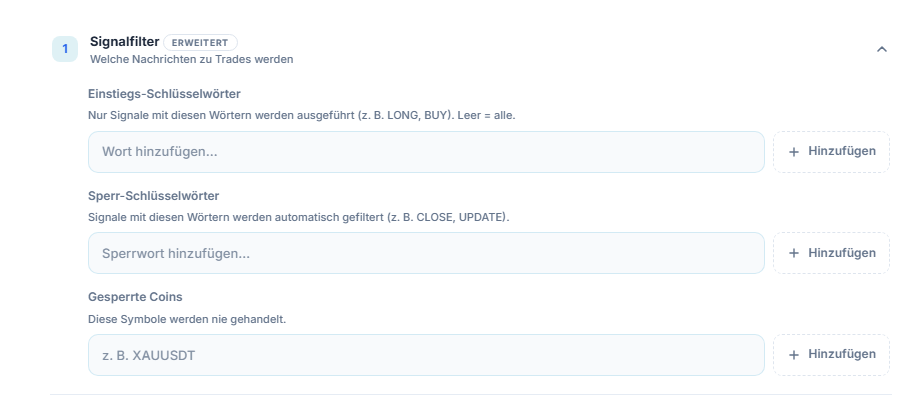Image resolution: width=908 pixels, height=412 pixels.
Task: Click the Sperr-Schlüsselwörter label
Action: (153, 196)
